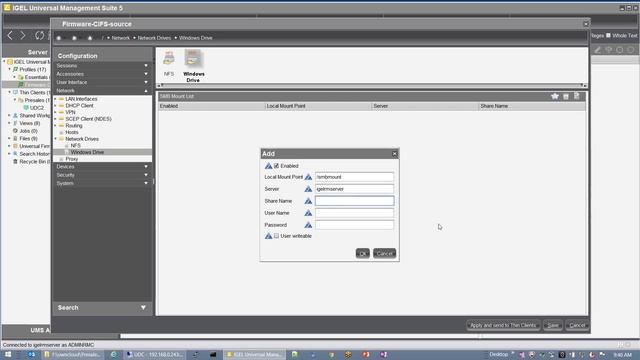
Task: Select UDC2 thin client in the server tree
Action: 37,108
